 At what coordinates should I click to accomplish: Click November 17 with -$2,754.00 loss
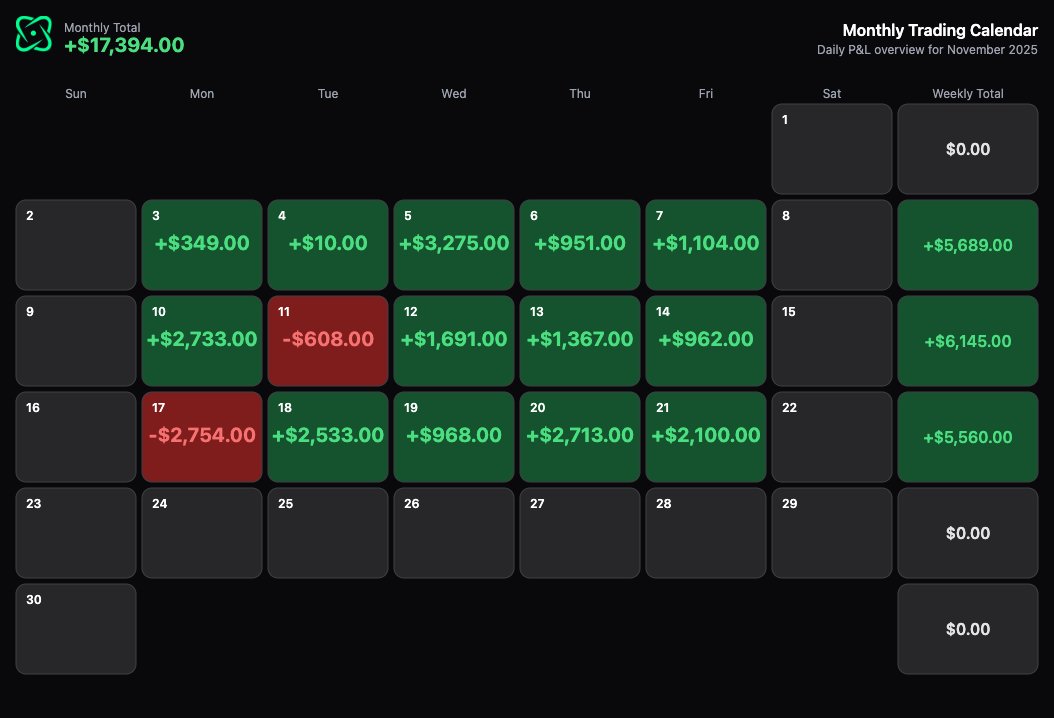pos(201,436)
